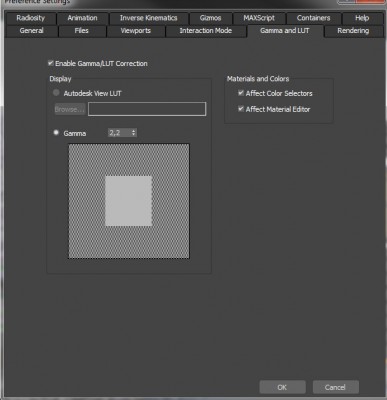387x400 pixels.
Task: Select the Gamma radio button
Action: (x=56, y=133)
